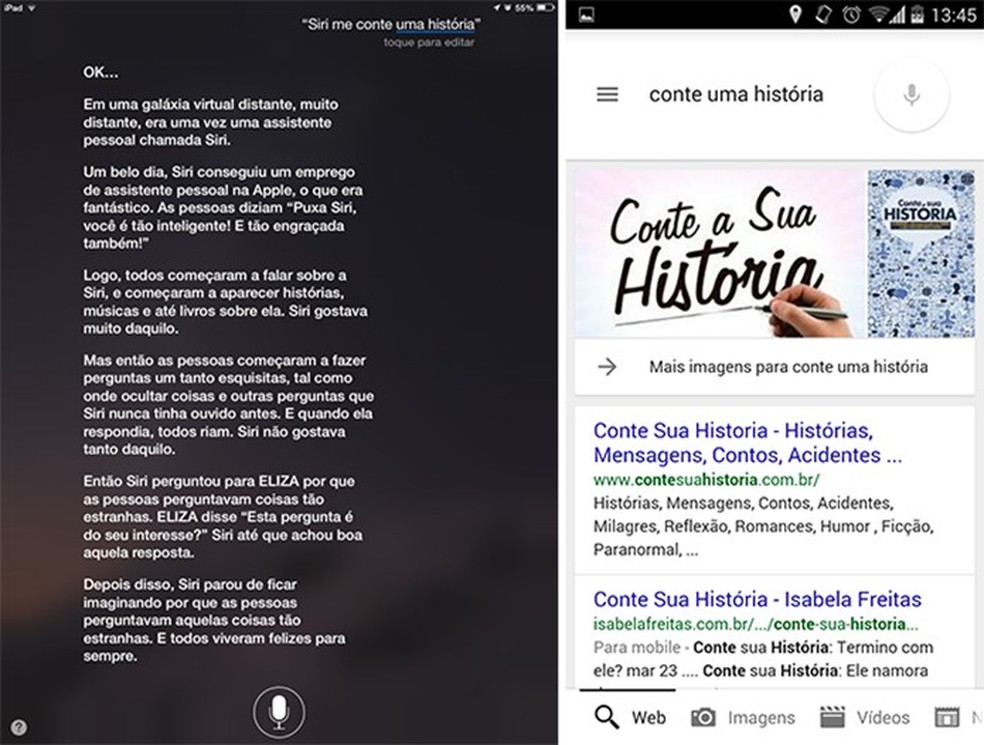Tap the arrow to expand more images

coord(608,366)
